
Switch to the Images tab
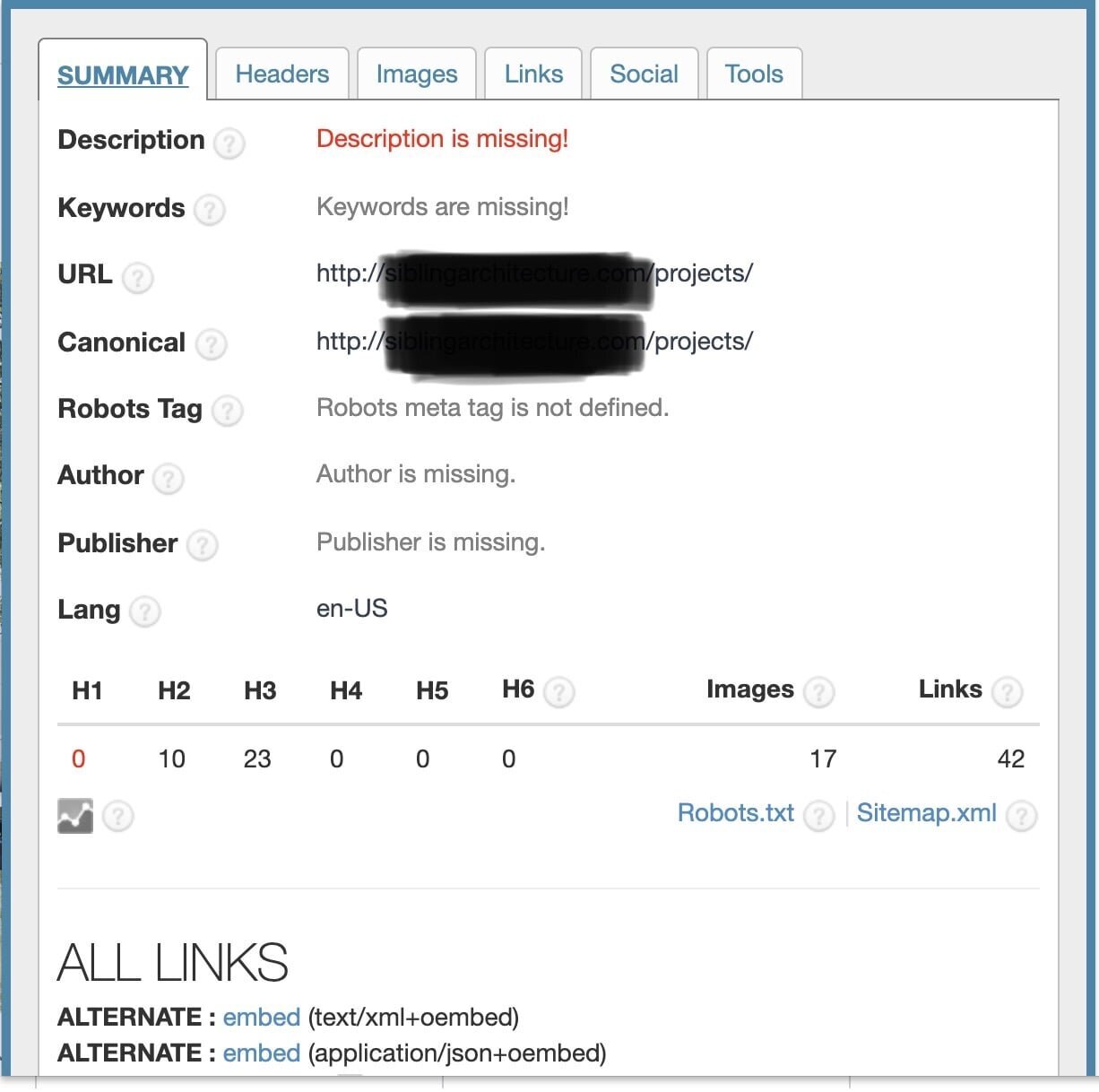tap(417, 74)
